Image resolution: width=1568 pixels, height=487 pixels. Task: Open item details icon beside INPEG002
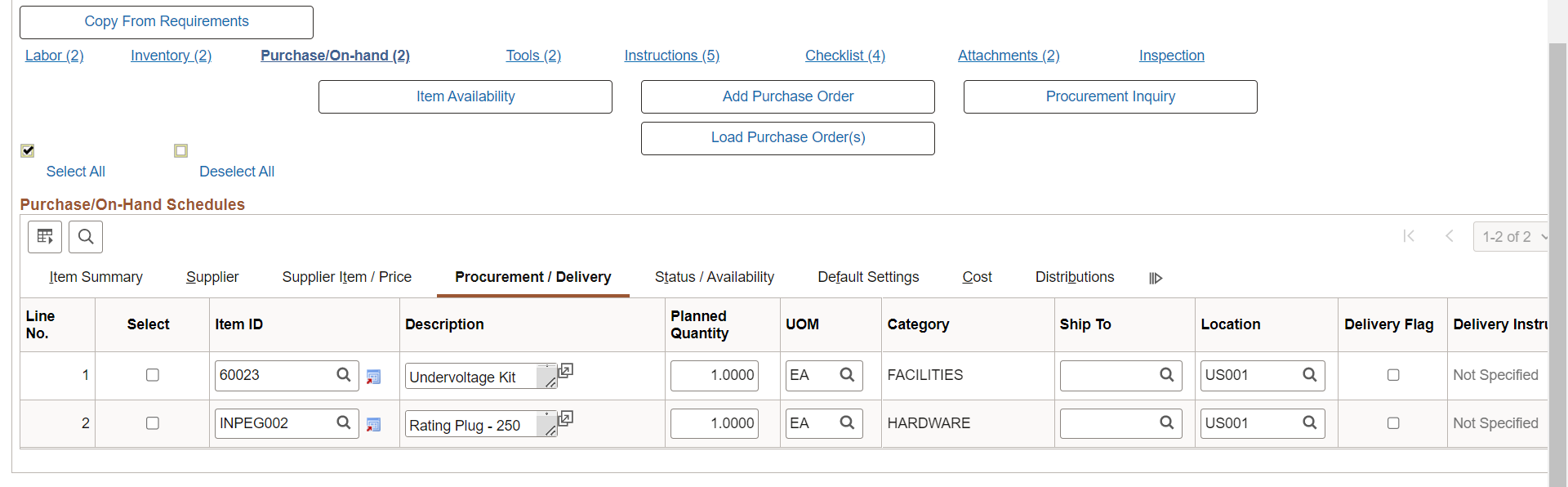(373, 425)
